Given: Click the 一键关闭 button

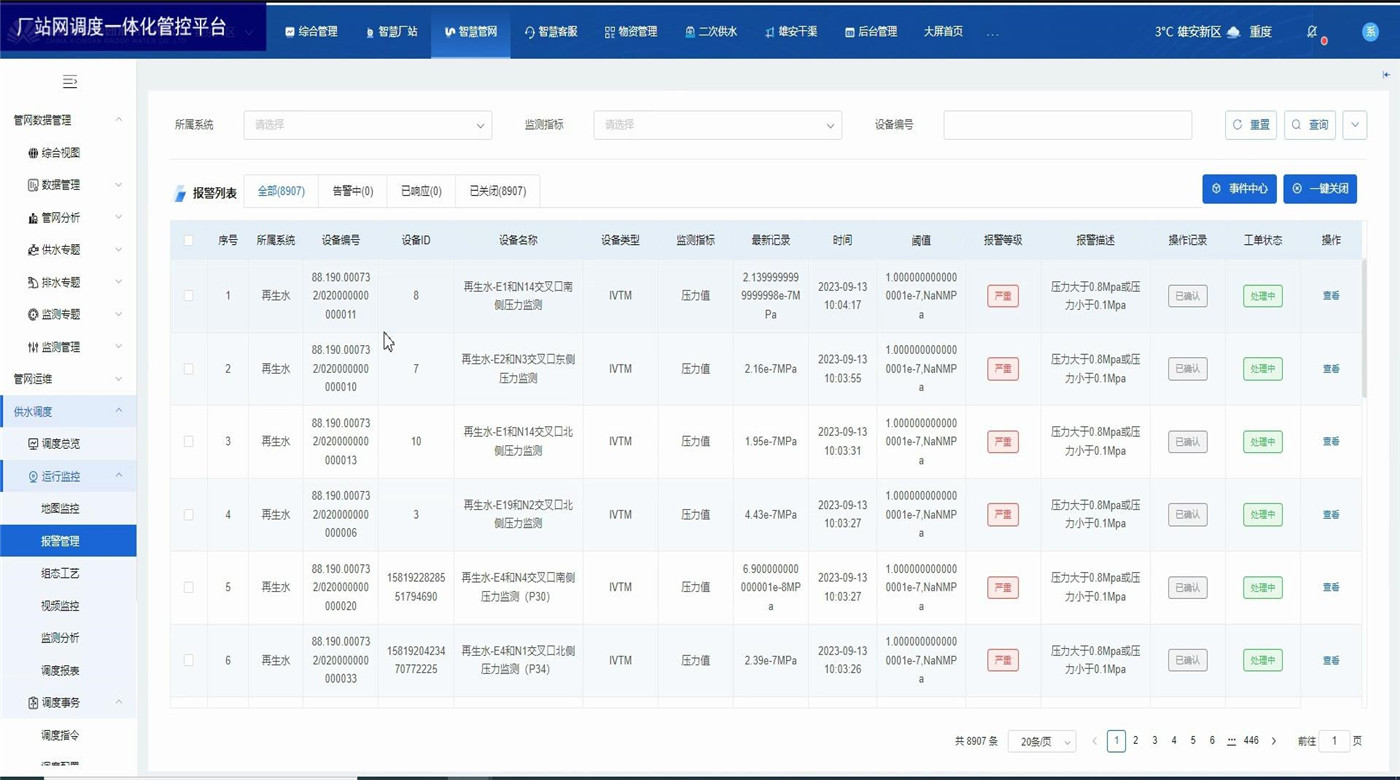Looking at the screenshot, I should (1320, 189).
